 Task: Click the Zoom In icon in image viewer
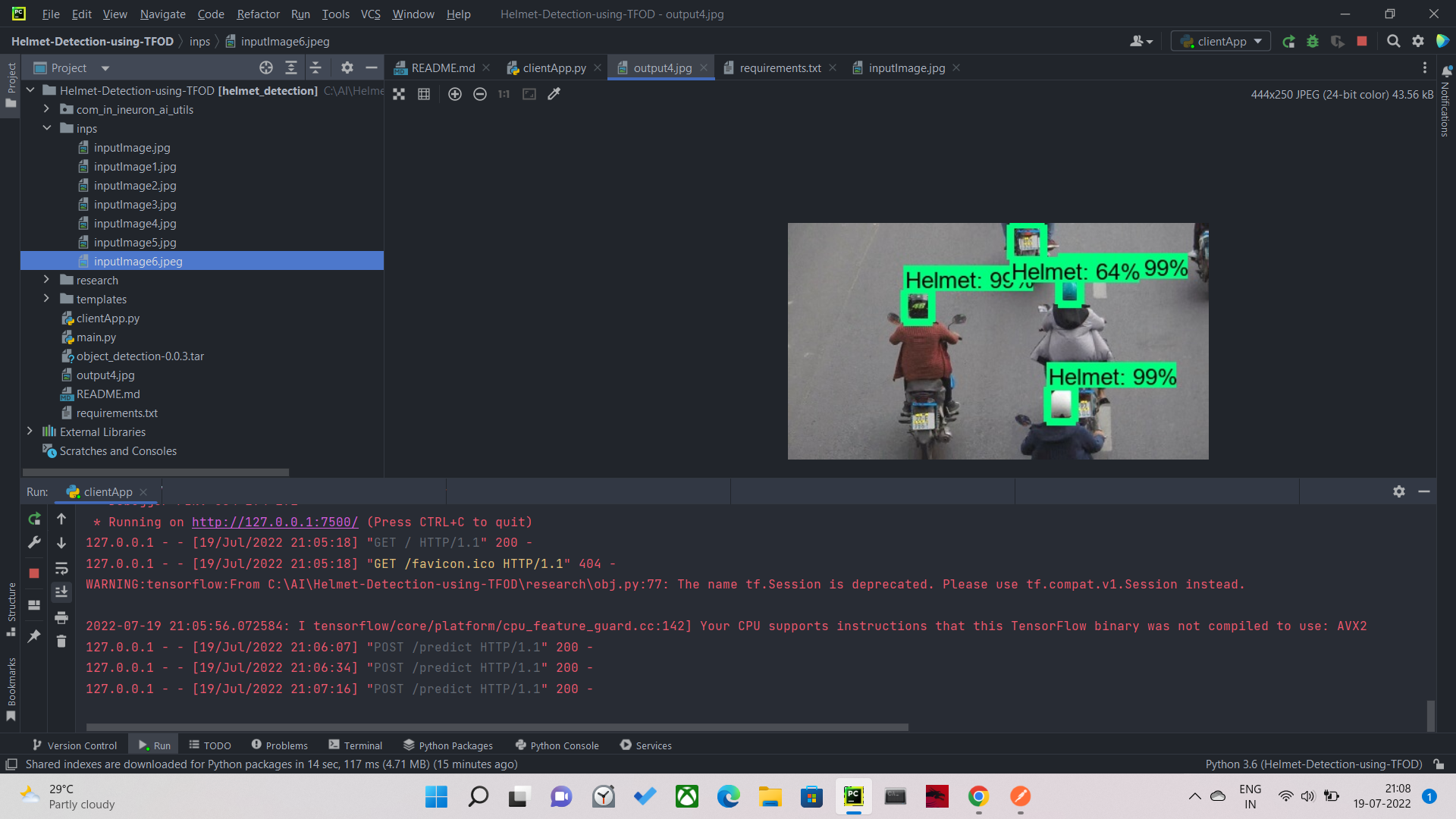click(454, 94)
